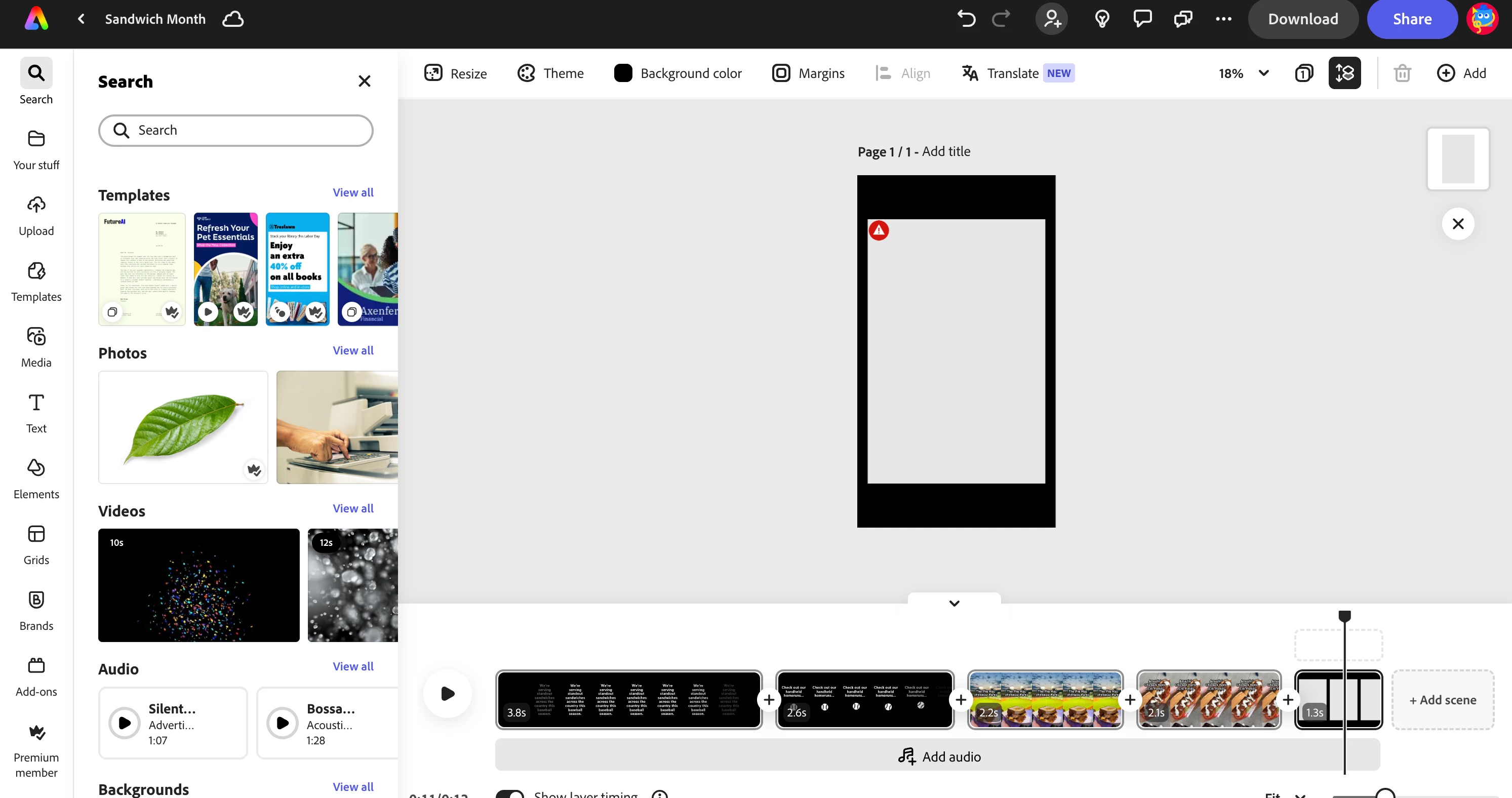Toggle the page count layers button
Screen dimensions: 1512x798
(x=1303, y=73)
